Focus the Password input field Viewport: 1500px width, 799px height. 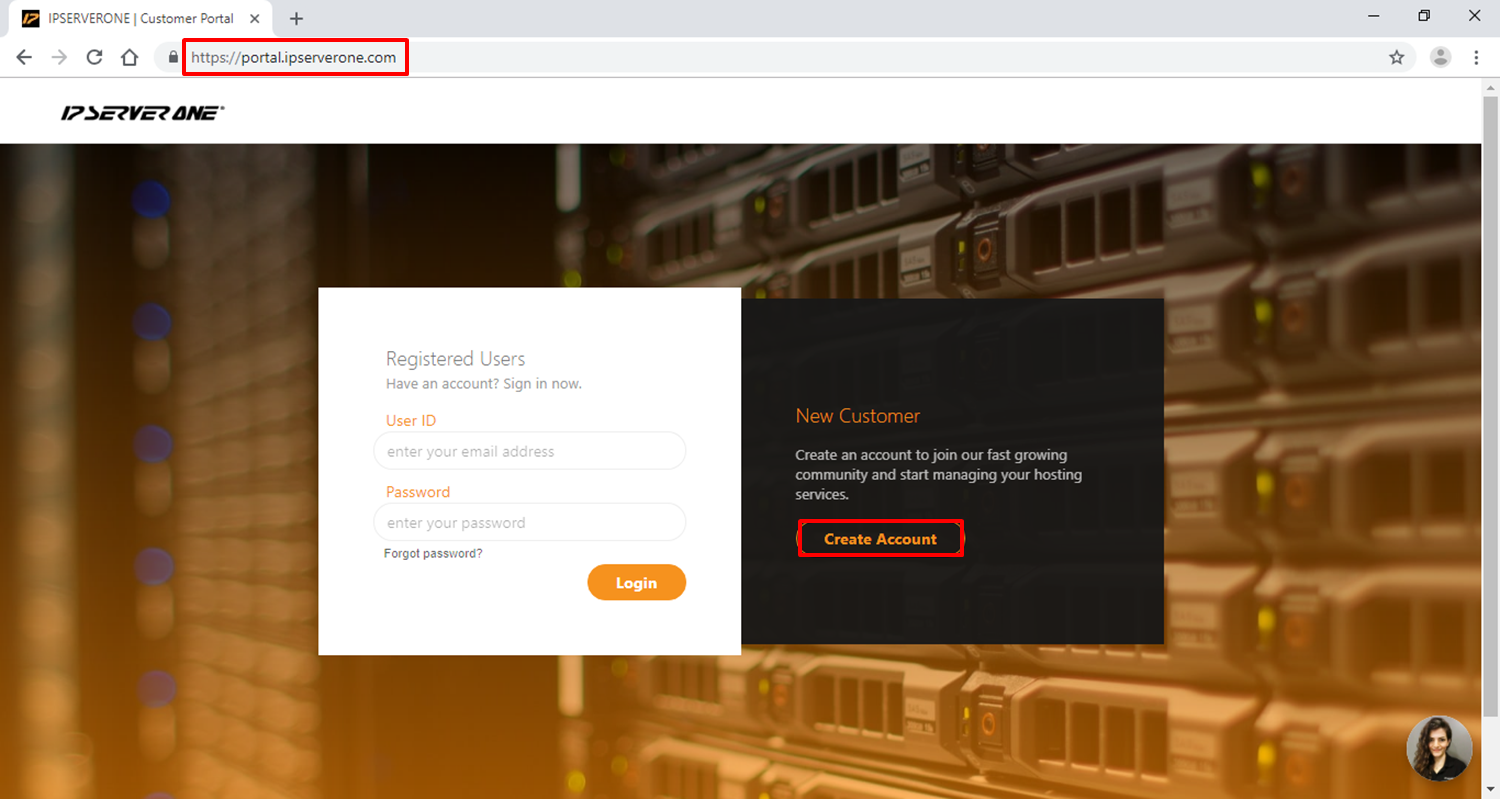click(530, 522)
